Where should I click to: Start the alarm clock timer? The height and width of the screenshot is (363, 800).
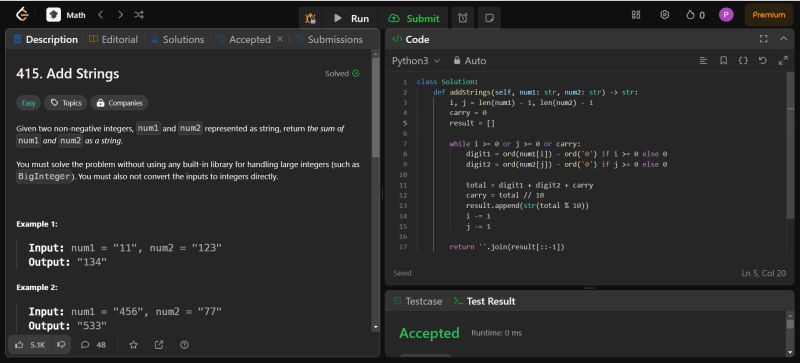tap(463, 18)
